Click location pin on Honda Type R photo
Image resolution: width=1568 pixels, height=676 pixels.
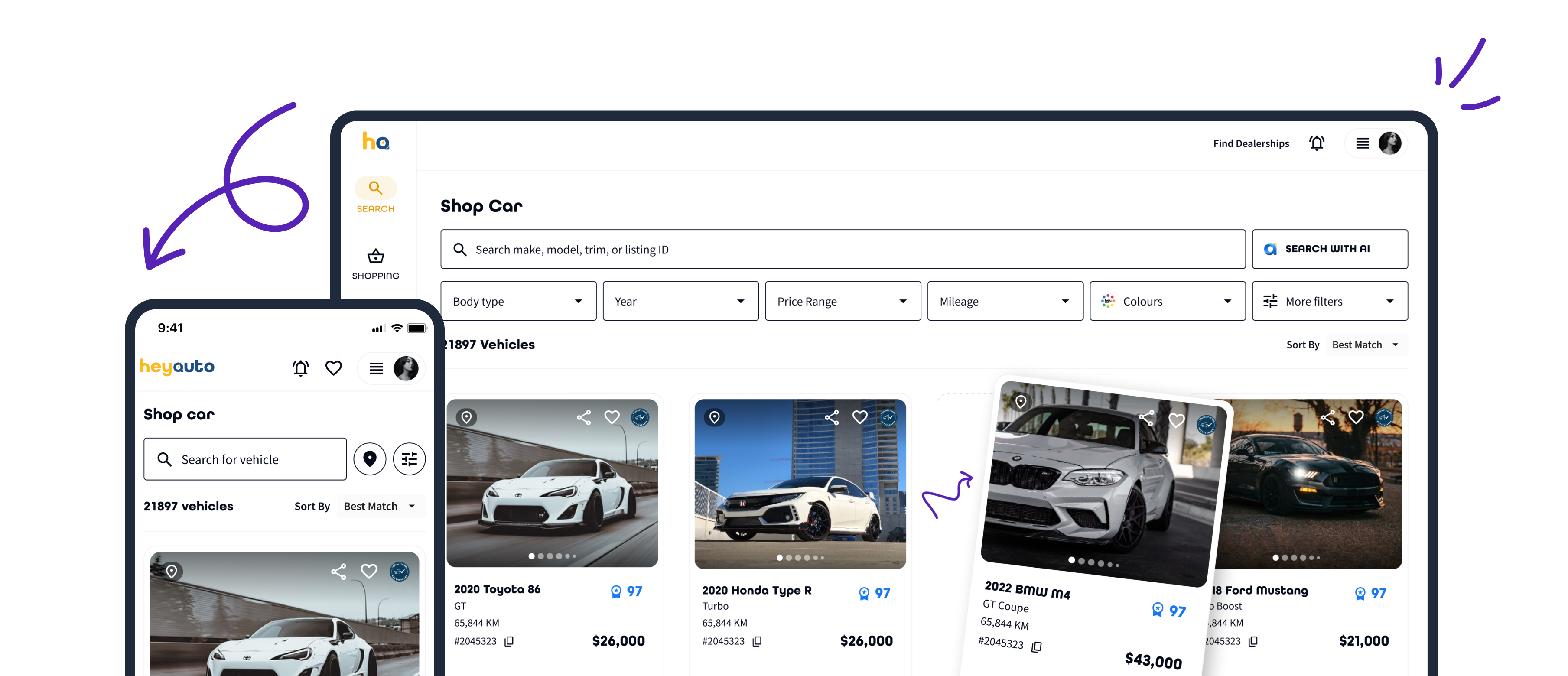714,417
